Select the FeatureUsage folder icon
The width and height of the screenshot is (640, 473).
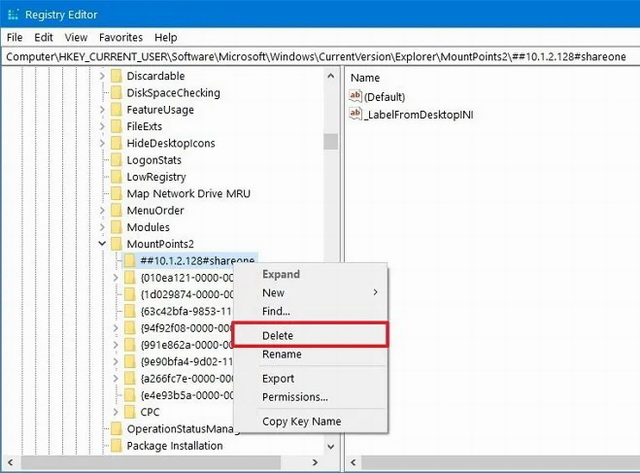click(x=116, y=110)
